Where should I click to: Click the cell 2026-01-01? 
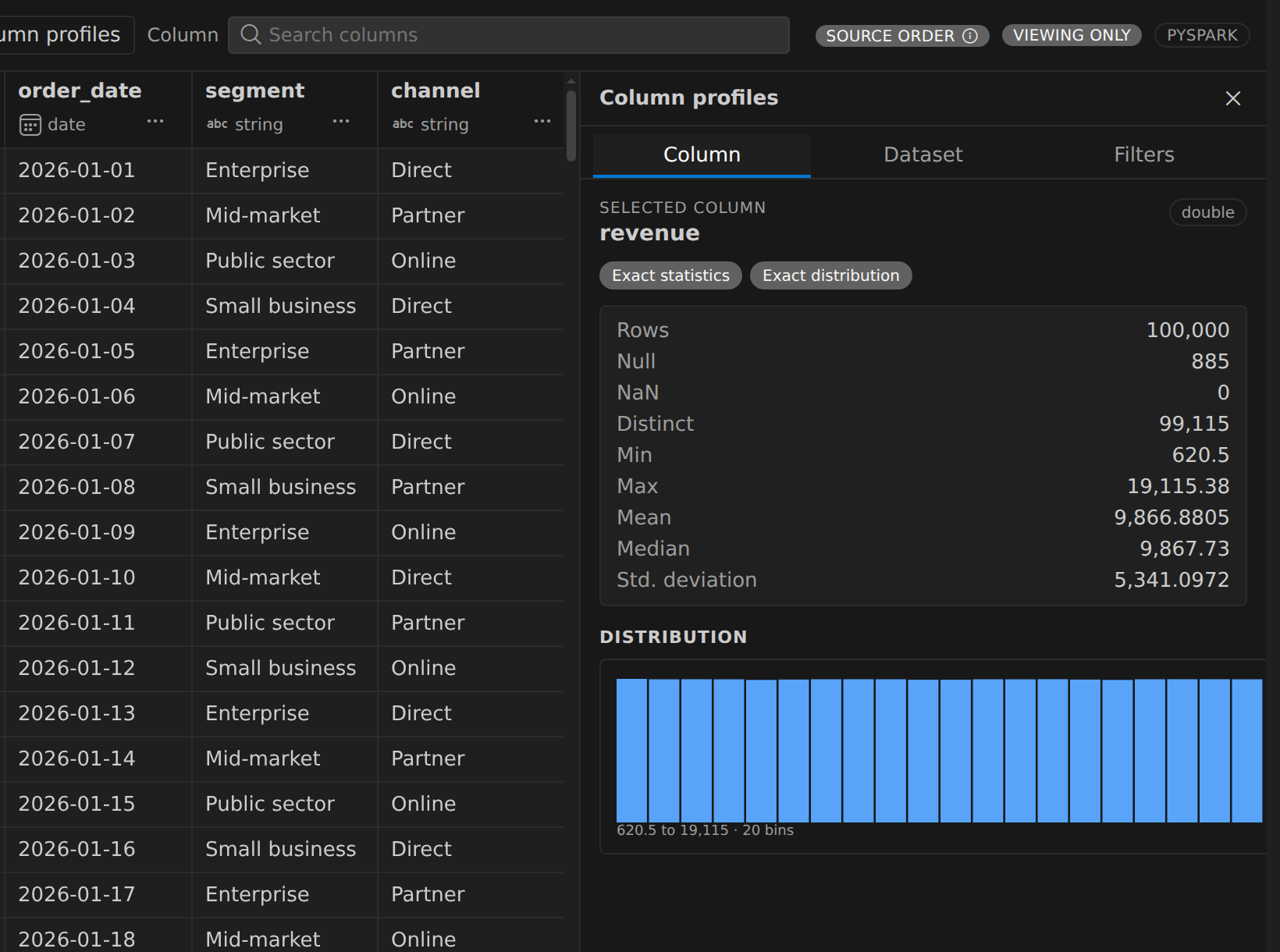98,170
